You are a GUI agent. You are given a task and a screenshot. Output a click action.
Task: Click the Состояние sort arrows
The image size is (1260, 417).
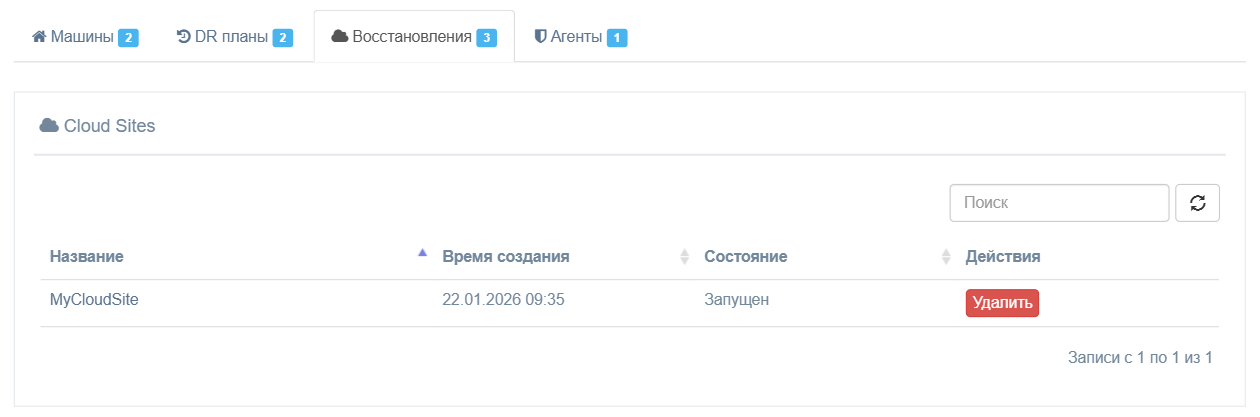click(946, 257)
